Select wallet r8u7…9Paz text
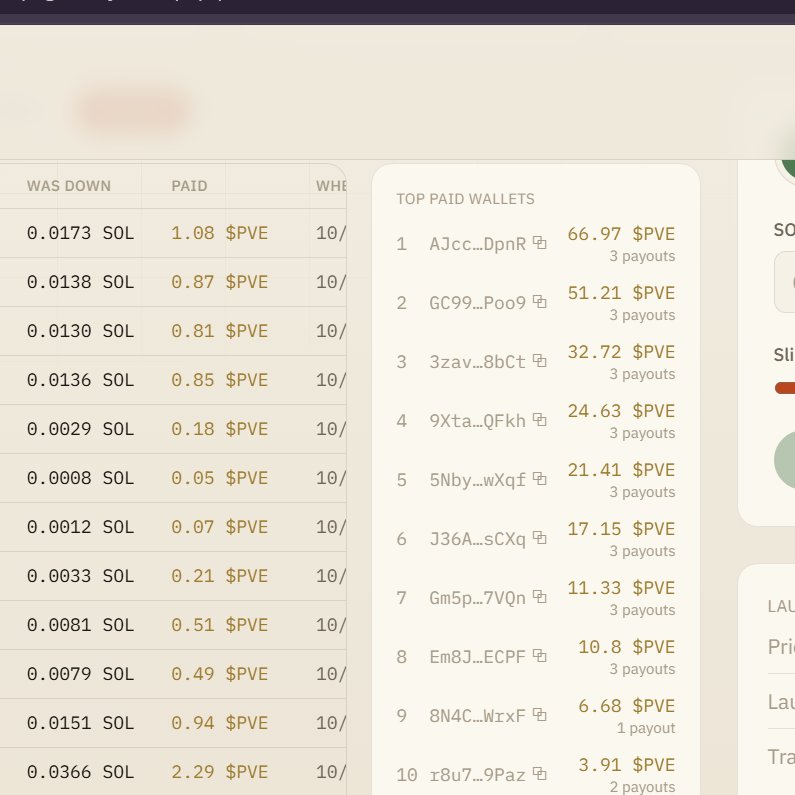 point(478,775)
